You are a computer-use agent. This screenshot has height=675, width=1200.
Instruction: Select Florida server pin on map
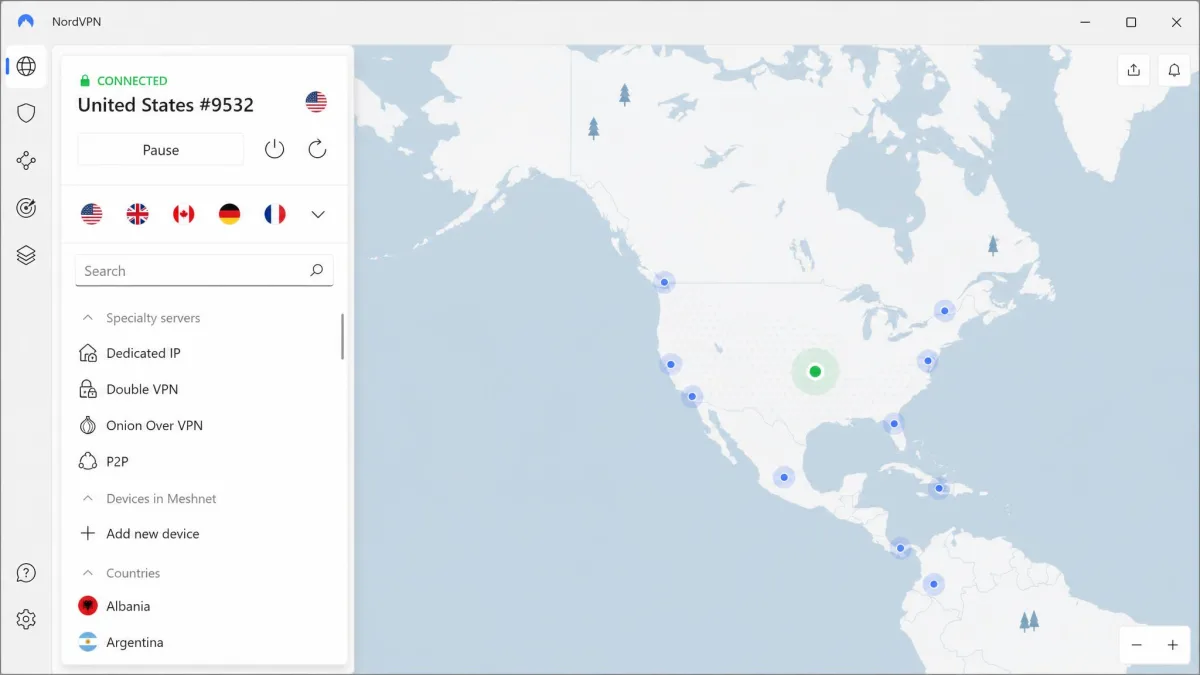(894, 424)
